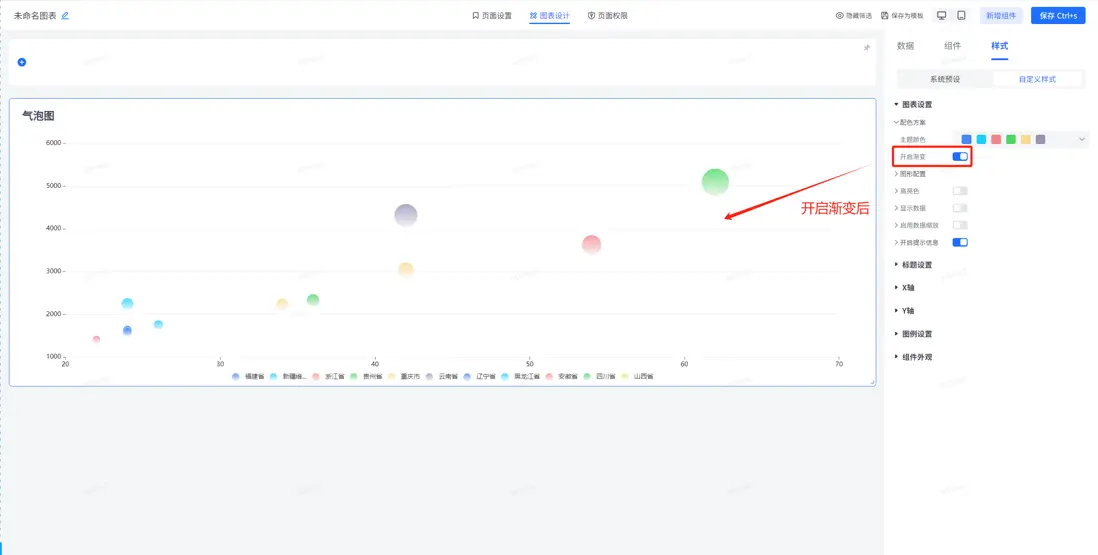Click the largest green bubble in the chart
Image resolution: width=1098 pixels, height=555 pixels.
point(715,182)
